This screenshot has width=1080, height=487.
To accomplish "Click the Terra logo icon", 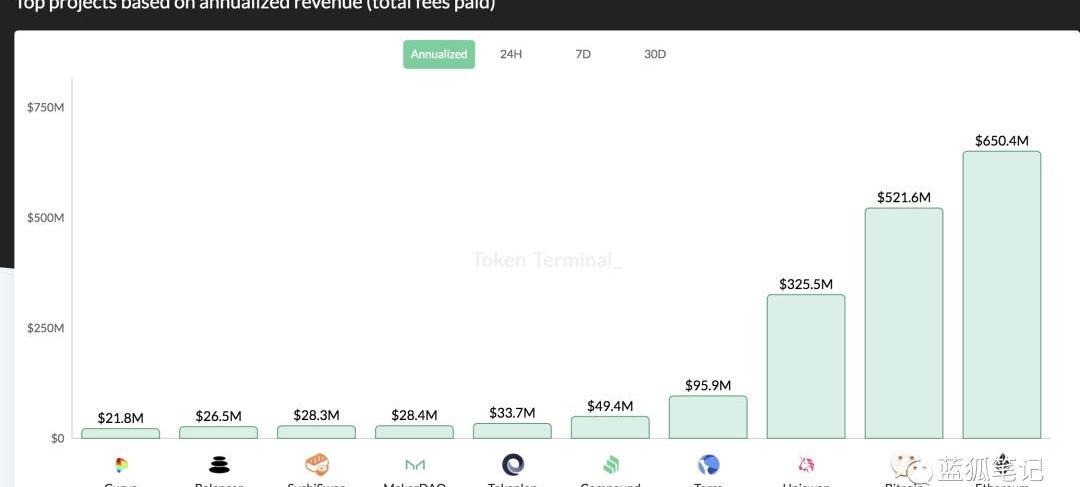I will click(709, 464).
